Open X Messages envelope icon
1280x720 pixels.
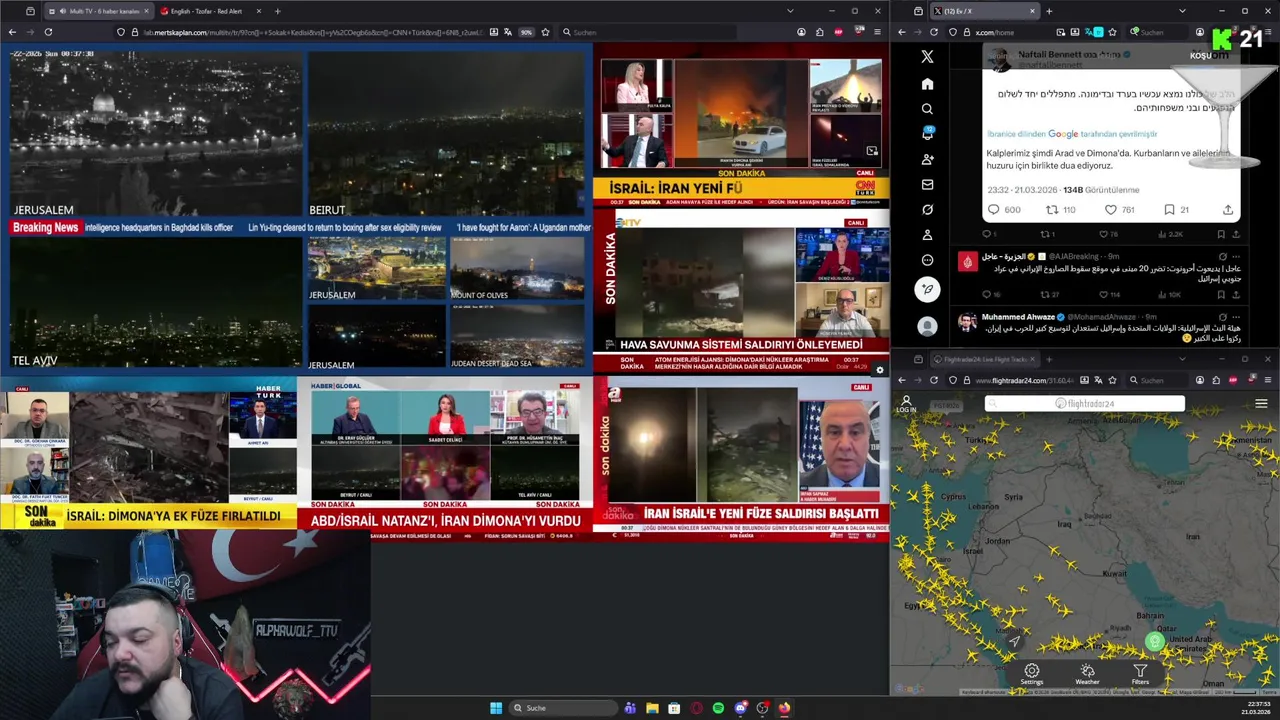tap(927, 185)
